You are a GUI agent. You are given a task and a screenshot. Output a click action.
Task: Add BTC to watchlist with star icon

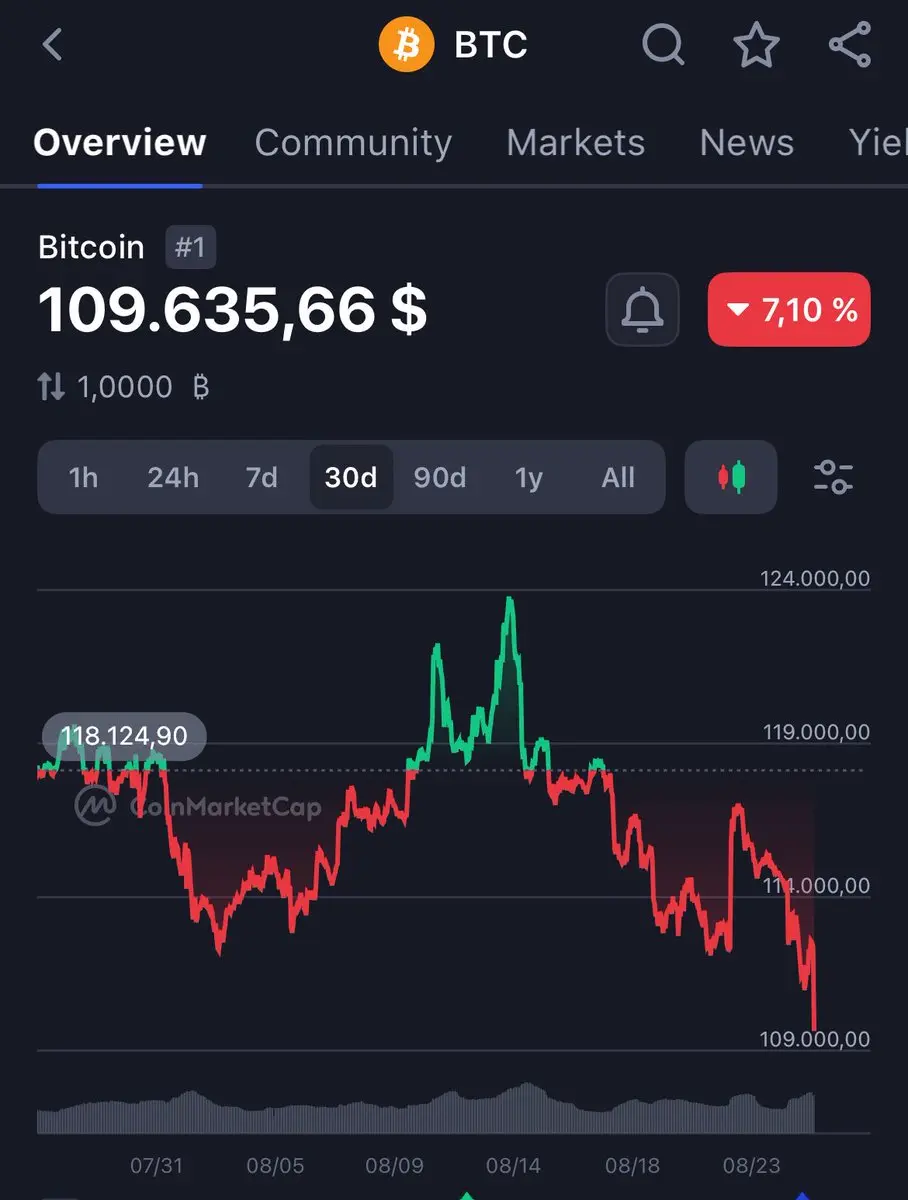pyautogui.click(x=756, y=45)
